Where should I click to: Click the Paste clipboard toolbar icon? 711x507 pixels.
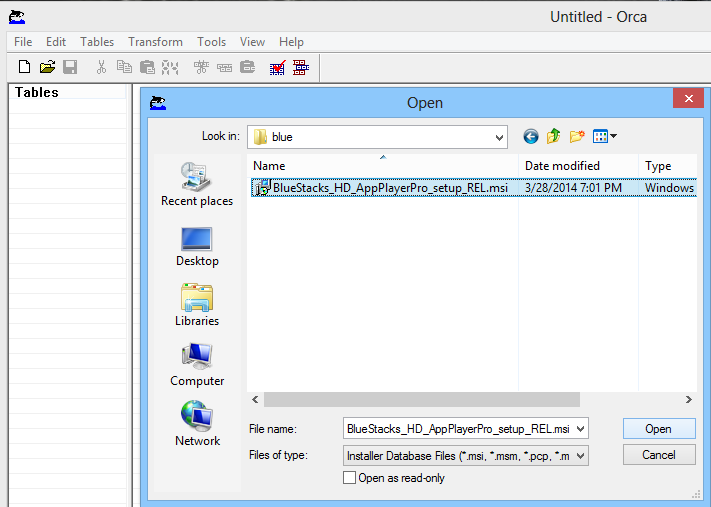(147, 67)
